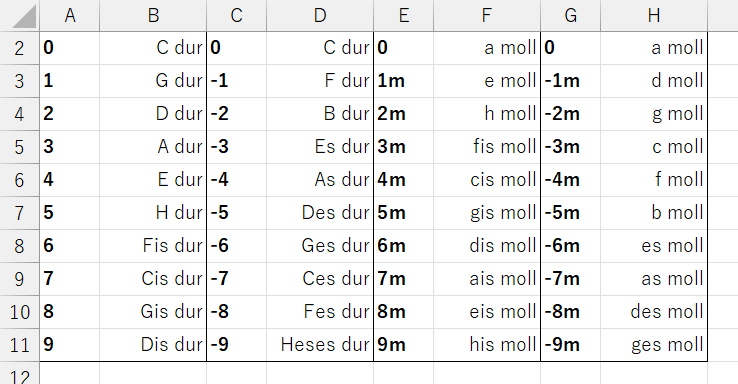Select cell with ges moll
The image size is (738, 384).
[x=654, y=345]
